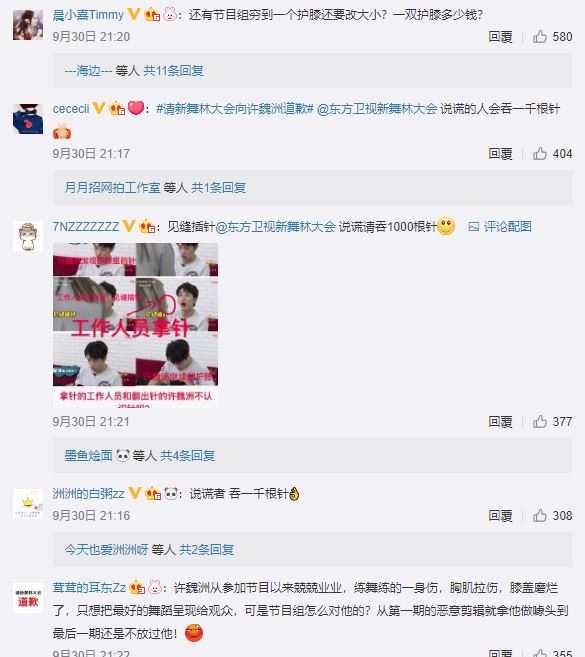Like 7NZZZZZZZ's comment with 377 likes

pos(540,422)
